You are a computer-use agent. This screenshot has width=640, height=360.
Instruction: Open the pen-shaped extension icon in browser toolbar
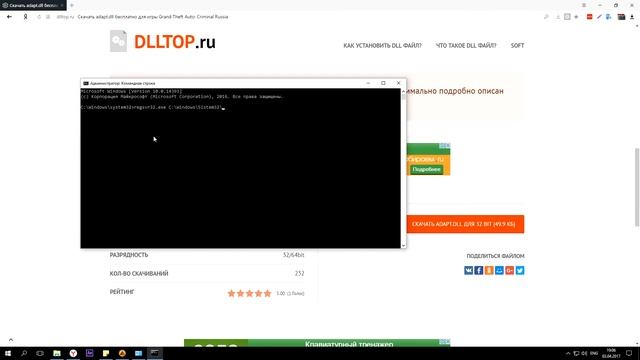pos(599,17)
